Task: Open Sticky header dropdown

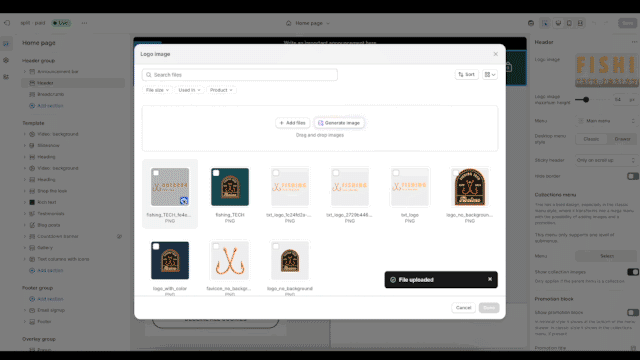Action: click(607, 160)
